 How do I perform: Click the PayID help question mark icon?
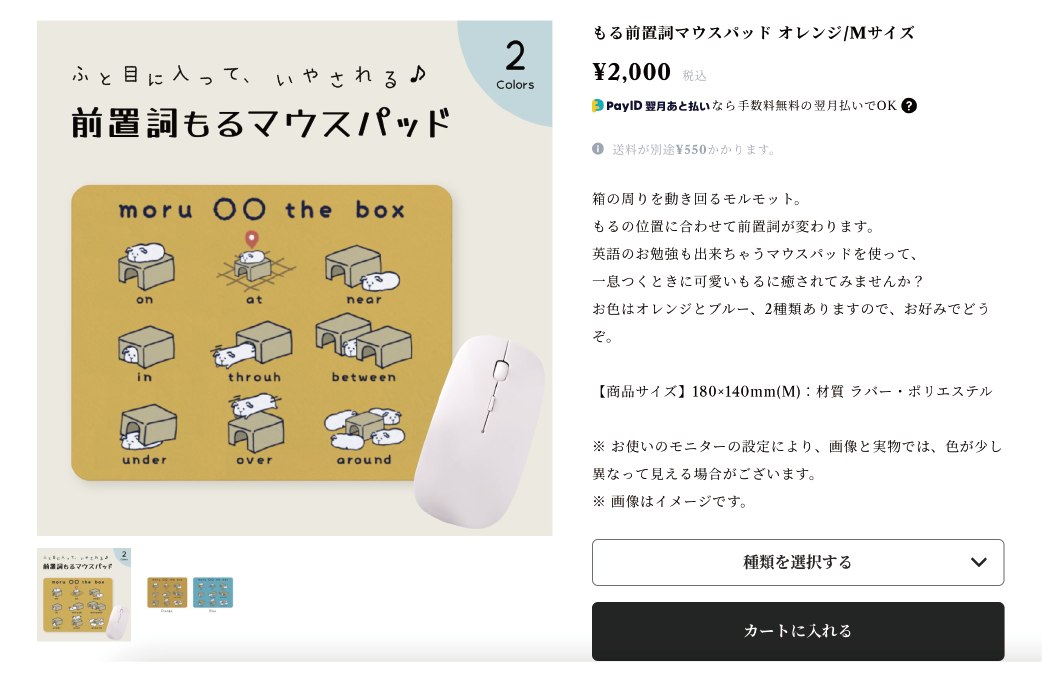coord(909,105)
